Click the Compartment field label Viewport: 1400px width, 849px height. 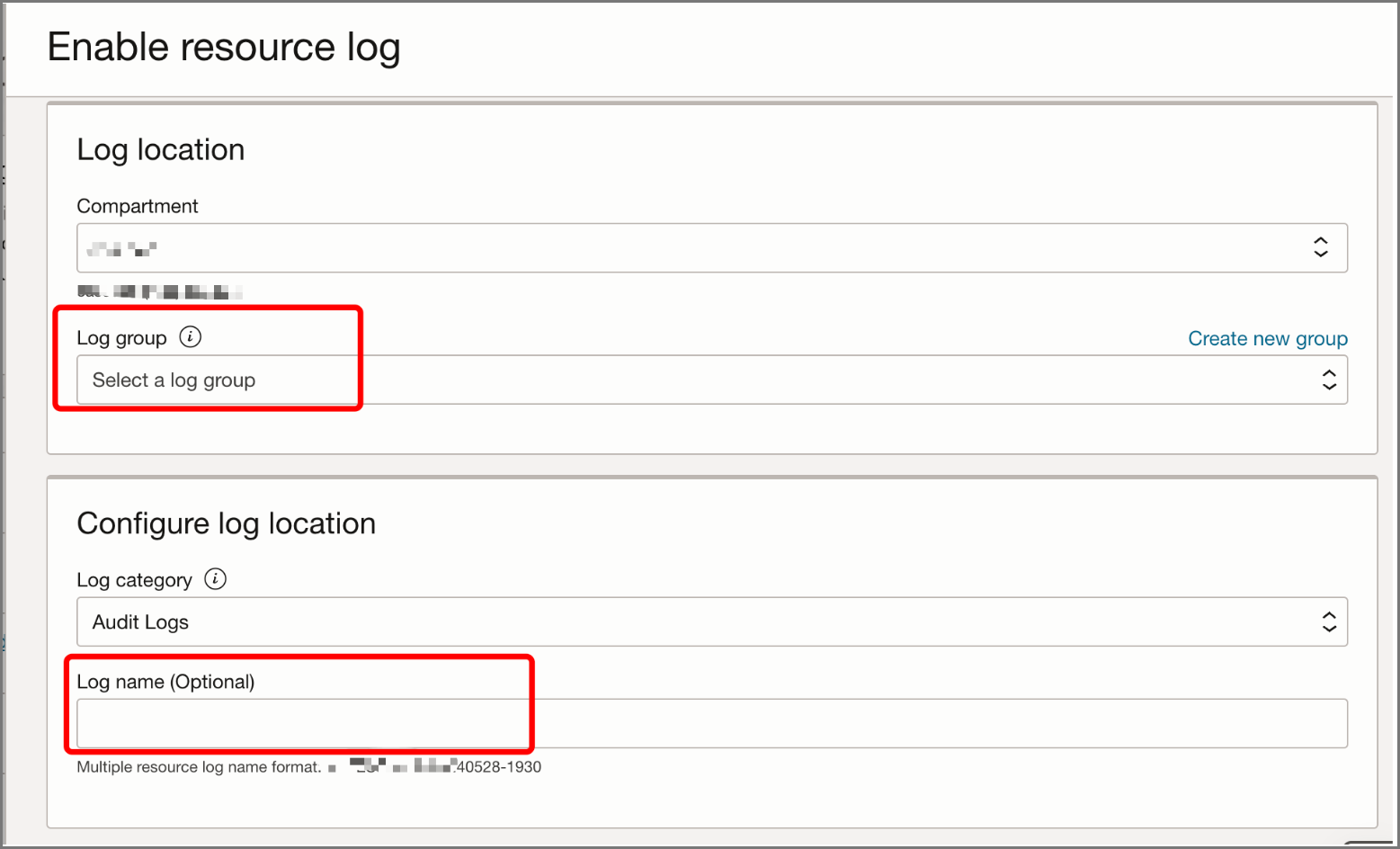[x=137, y=206]
